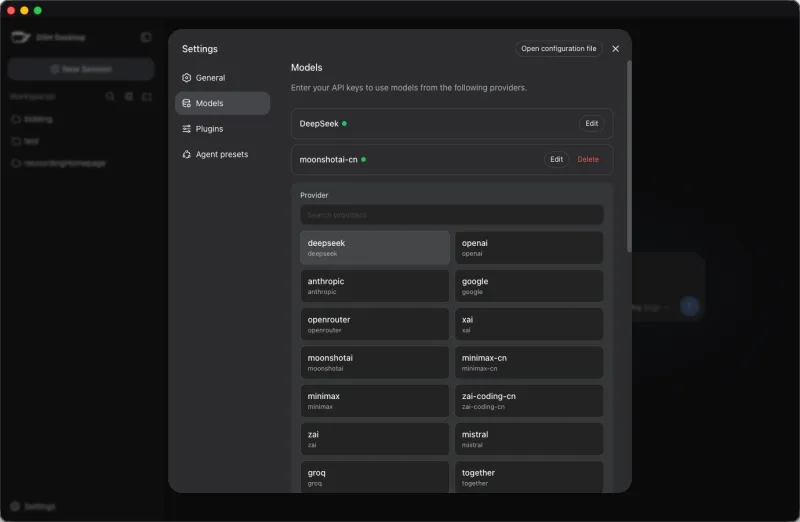Viewport: 800px width, 522px height.
Task: Focus the Search providers field
Action: click(x=452, y=215)
